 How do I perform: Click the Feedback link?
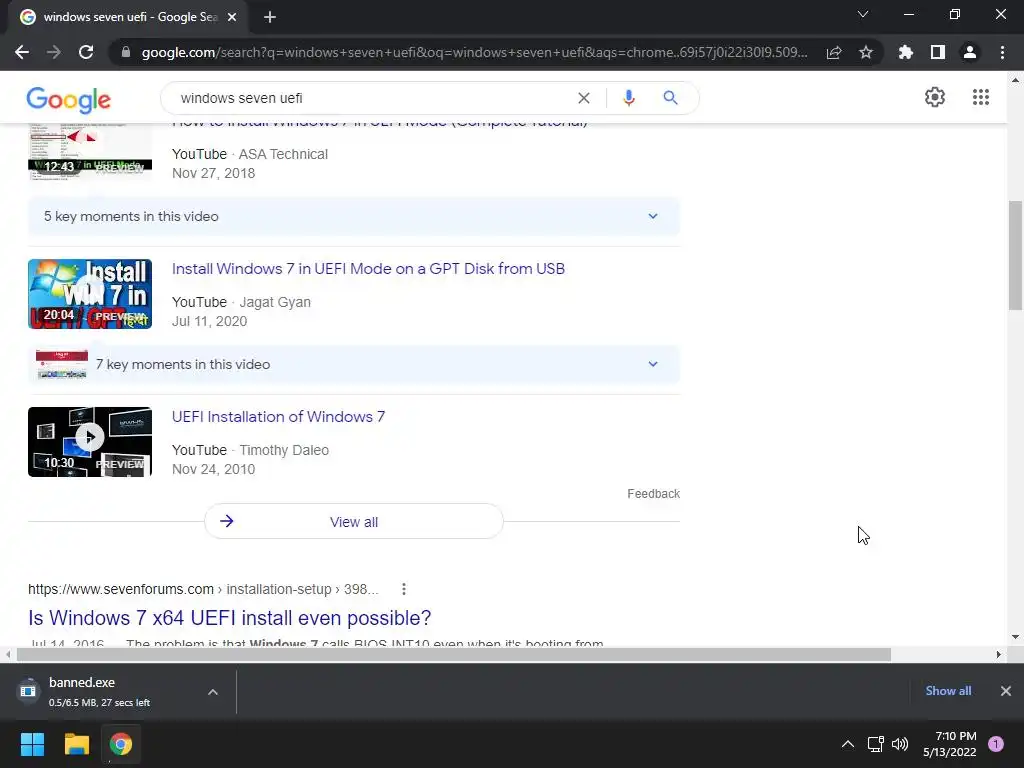[x=654, y=494]
